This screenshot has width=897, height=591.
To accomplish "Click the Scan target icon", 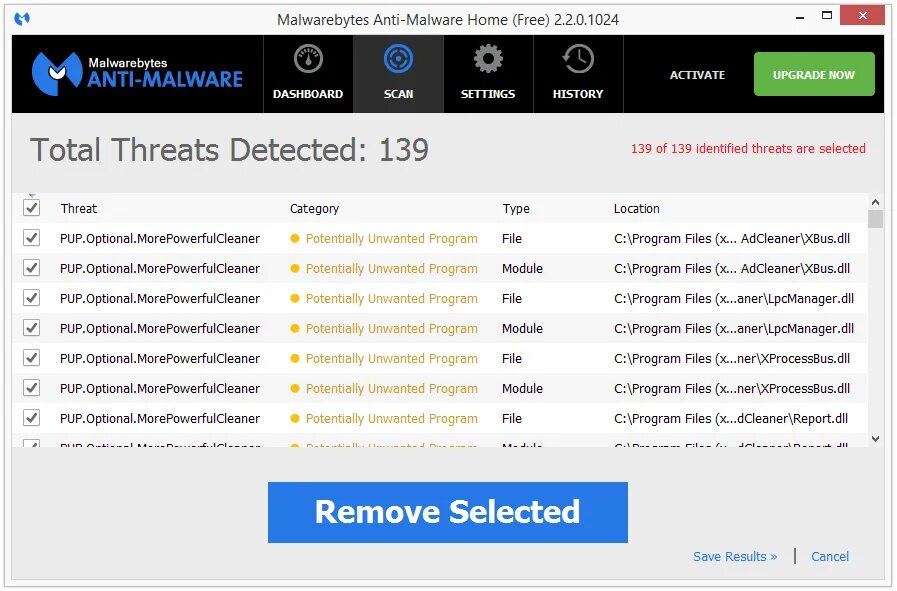I will click(x=398, y=59).
